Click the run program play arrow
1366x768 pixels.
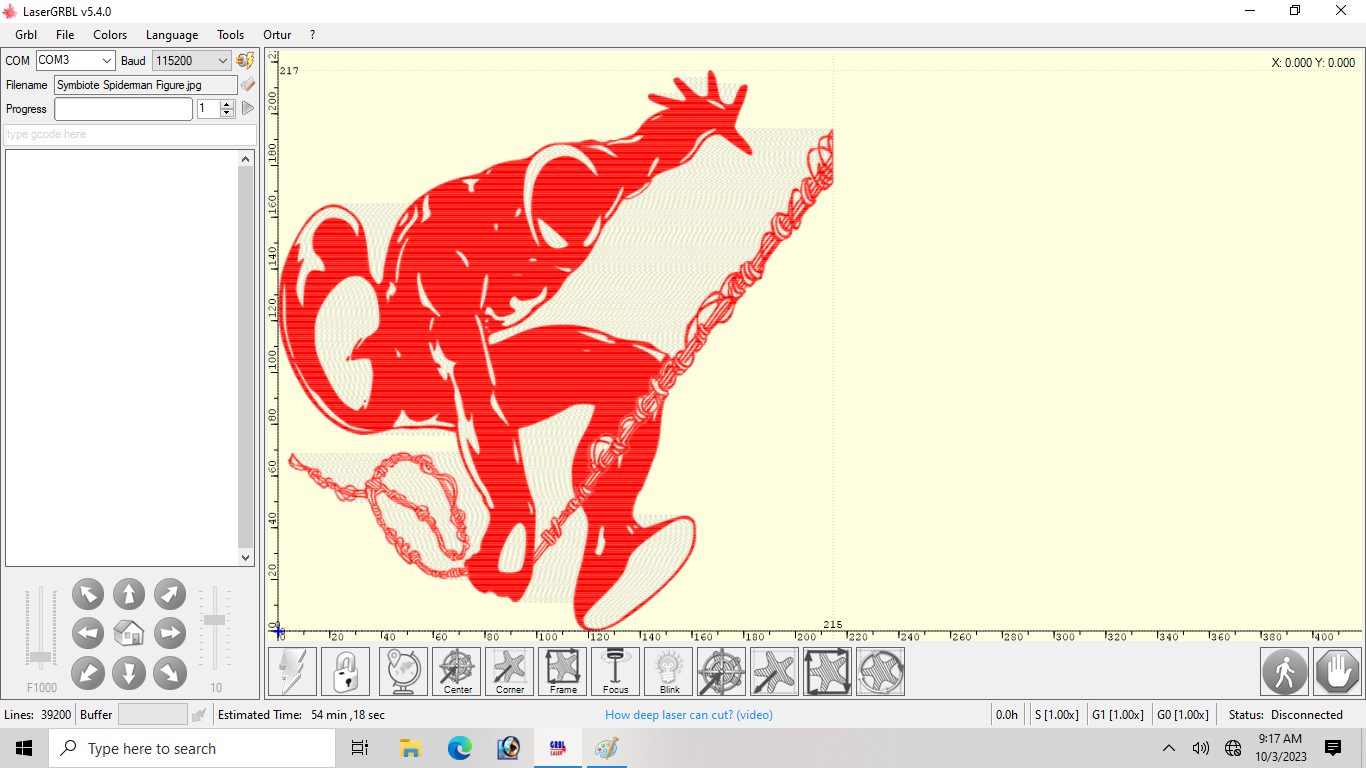(248, 108)
